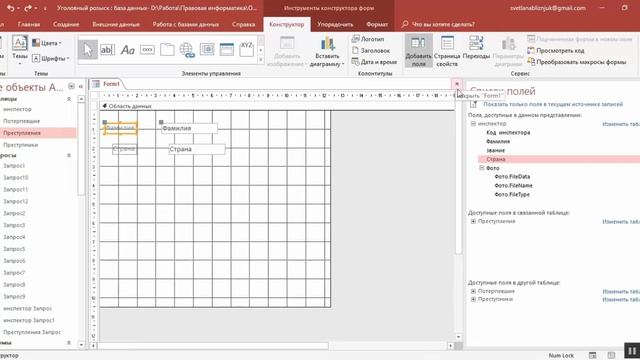Open the Создание (Create) ribbon tab

(x=66, y=24)
